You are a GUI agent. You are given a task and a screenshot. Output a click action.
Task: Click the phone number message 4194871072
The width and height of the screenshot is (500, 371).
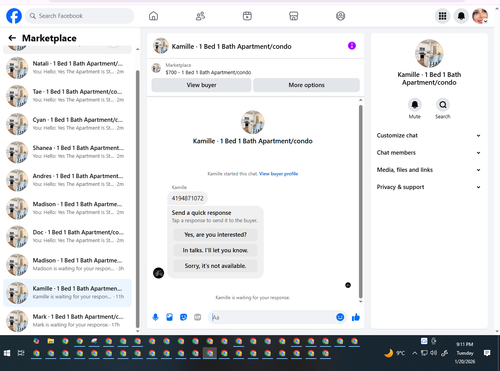pyautogui.click(x=187, y=198)
